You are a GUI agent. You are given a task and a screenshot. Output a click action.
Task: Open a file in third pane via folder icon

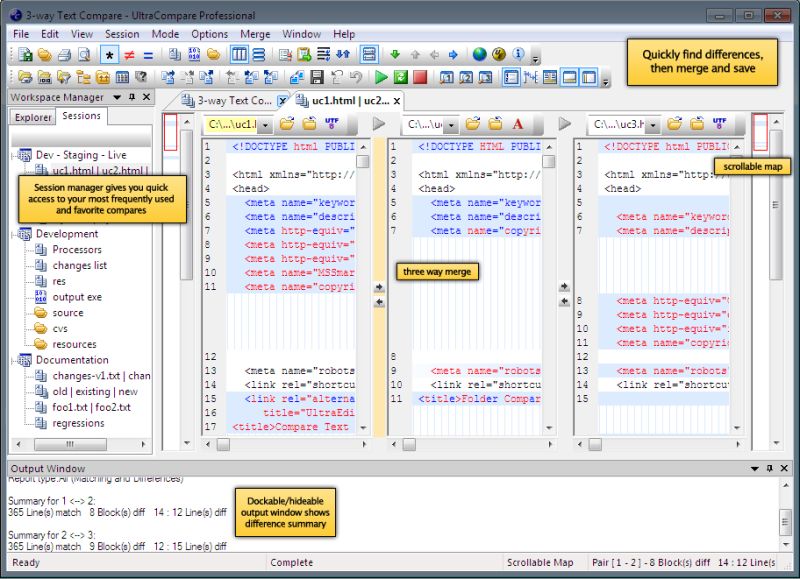pyautogui.click(x=674, y=124)
